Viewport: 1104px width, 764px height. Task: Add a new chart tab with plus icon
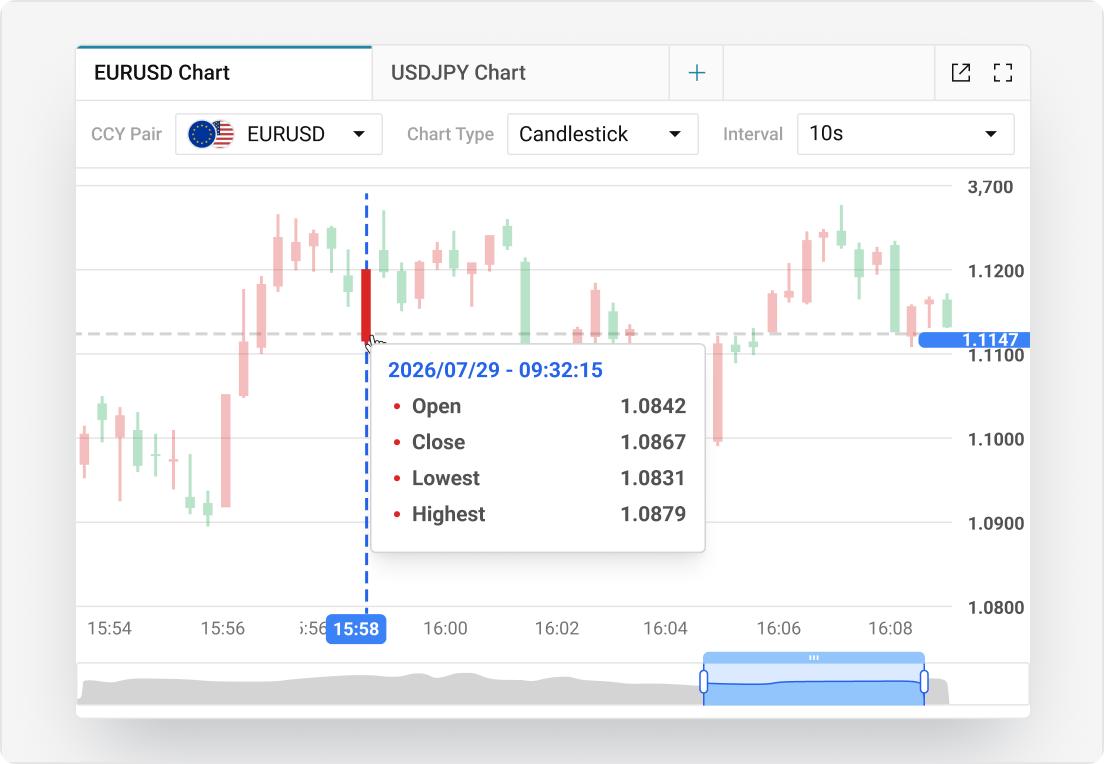tap(696, 73)
